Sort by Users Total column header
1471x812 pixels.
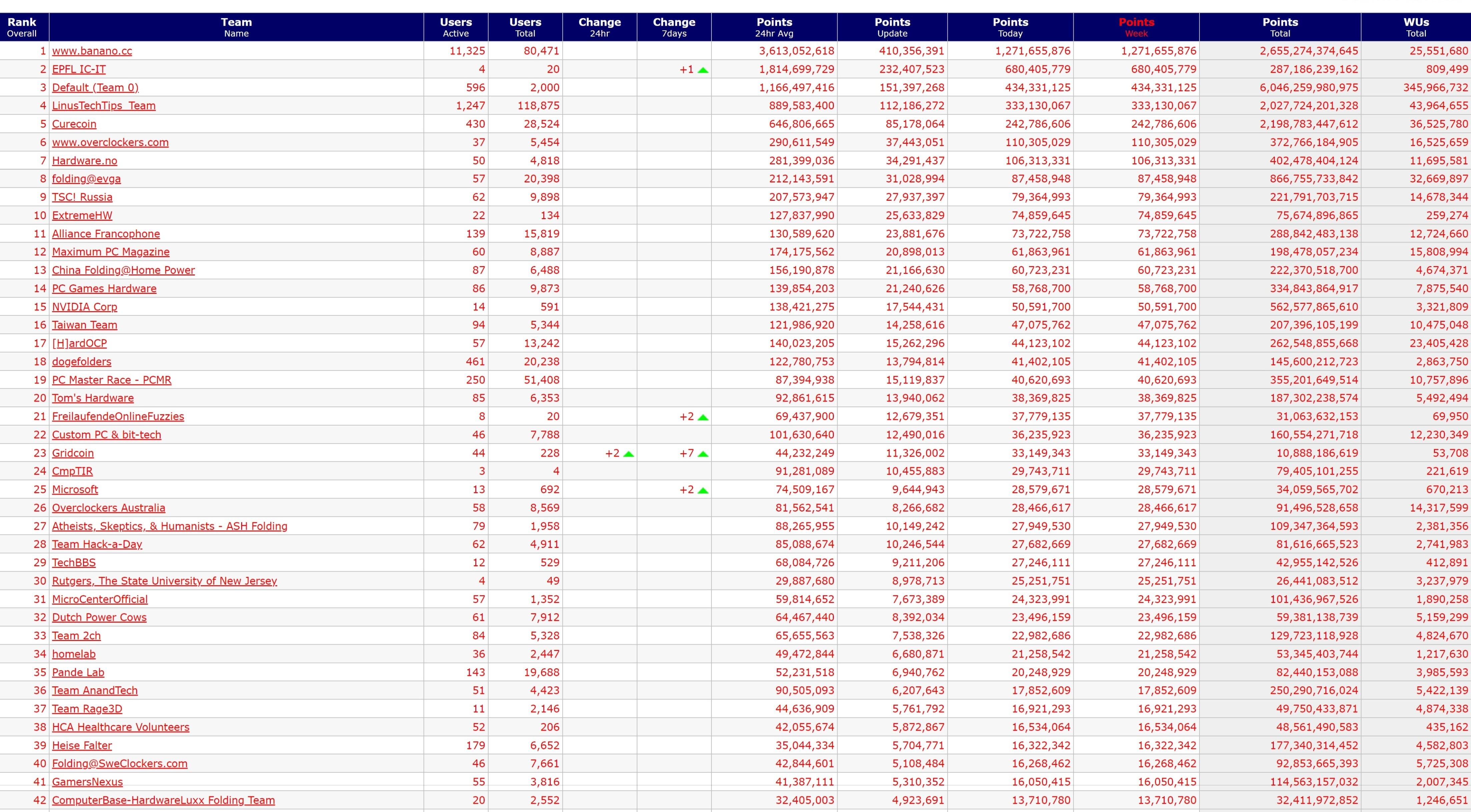point(525,27)
